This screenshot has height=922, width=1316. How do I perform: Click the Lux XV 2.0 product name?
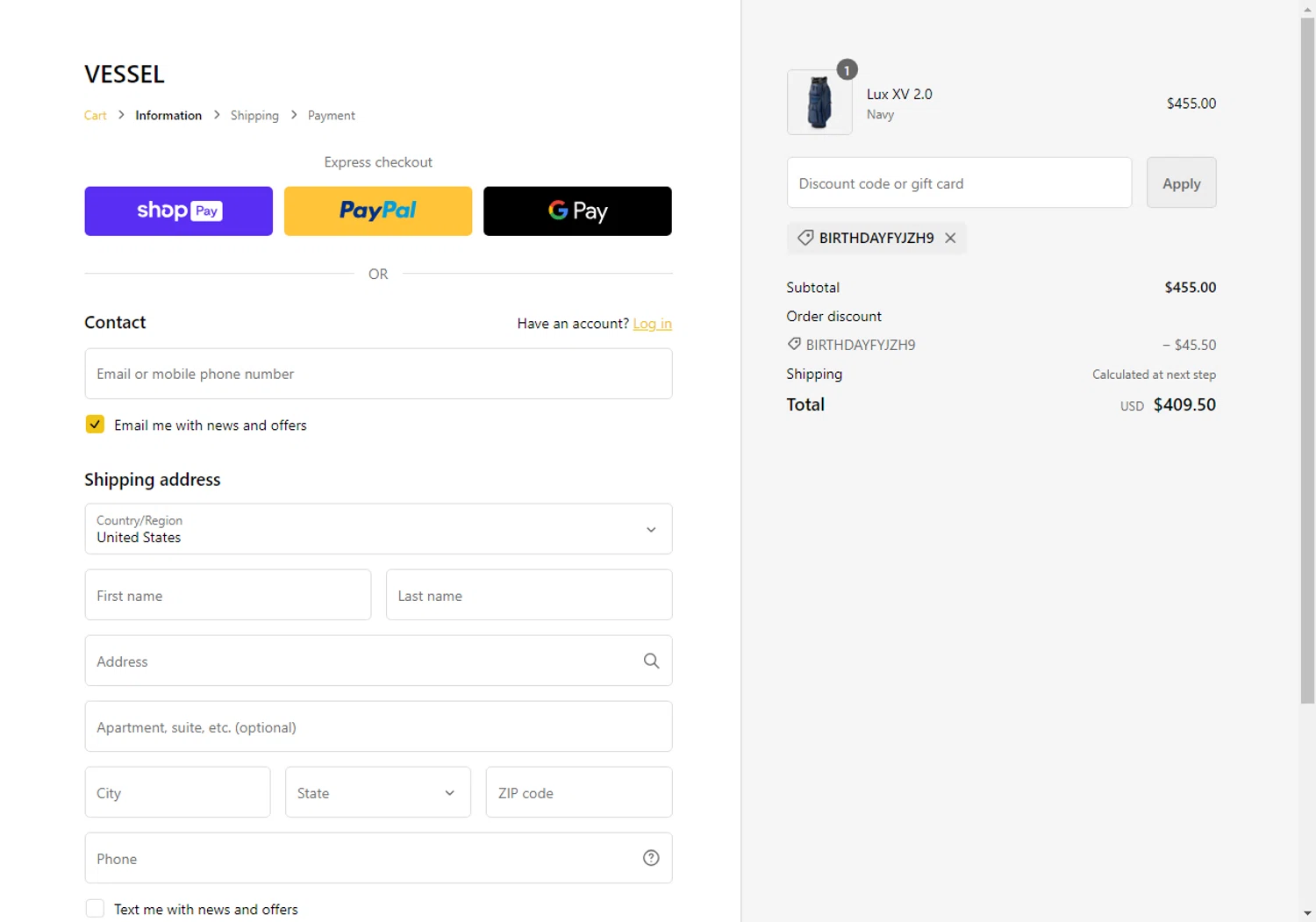(899, 94)
